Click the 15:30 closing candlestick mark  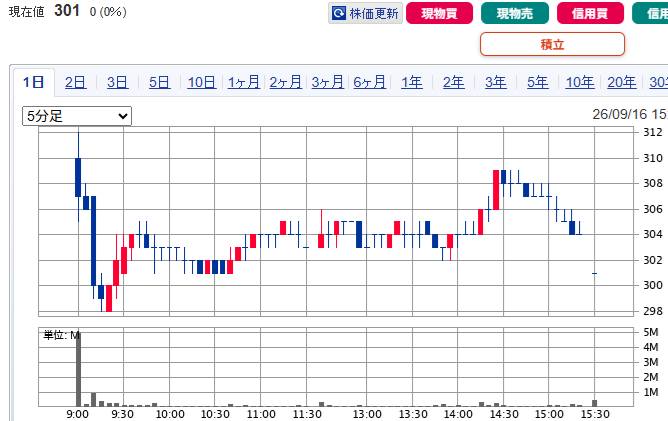(x=595, y=273)
